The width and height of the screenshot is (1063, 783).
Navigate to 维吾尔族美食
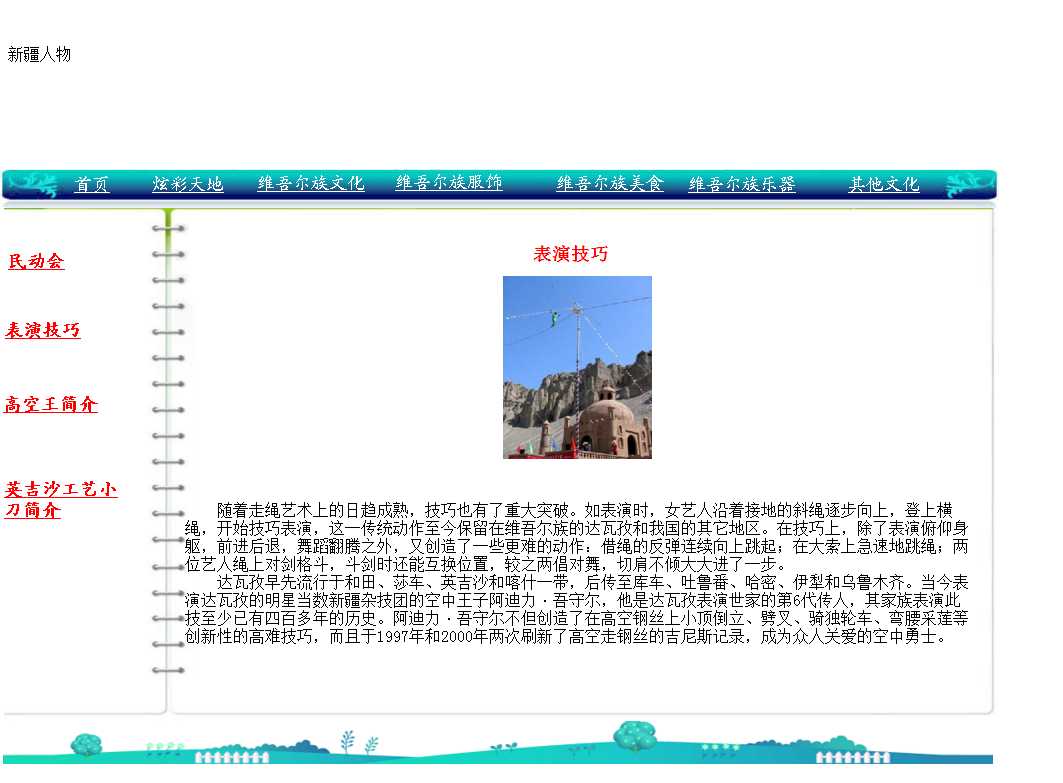pyautogui.click(x=610, y=184)
